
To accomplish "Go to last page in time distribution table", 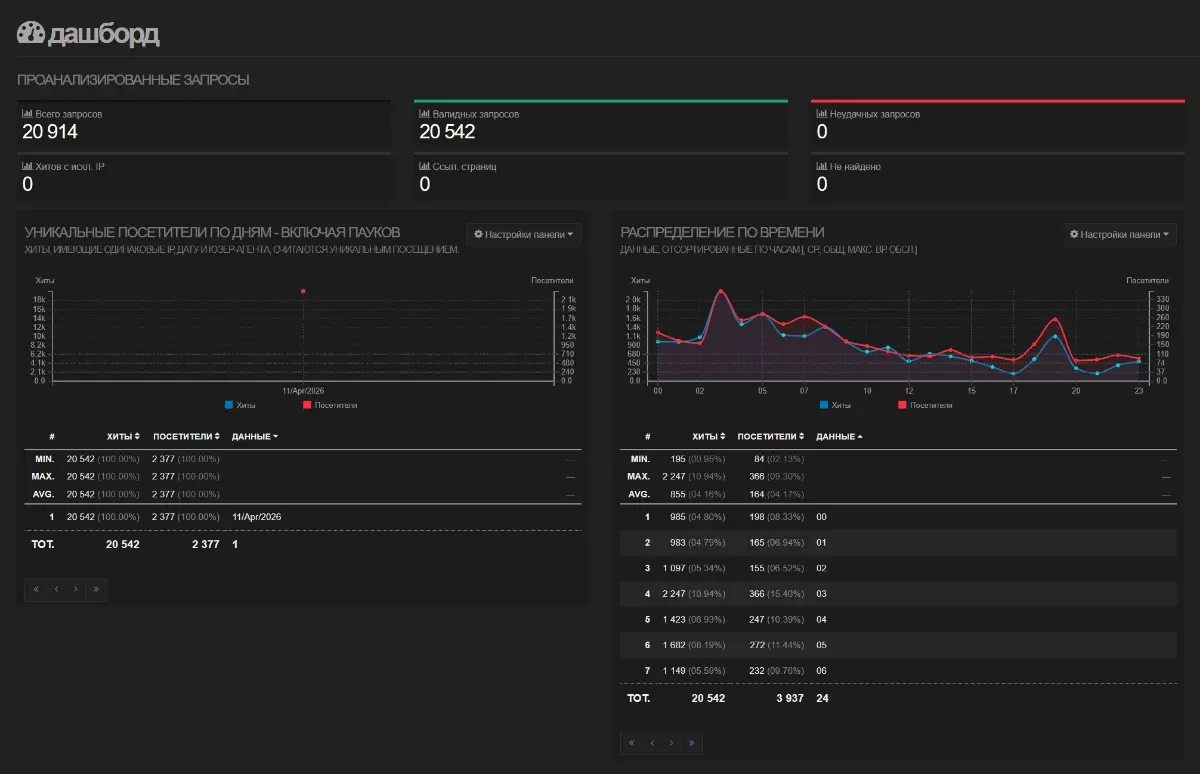I will pos(690,742).
